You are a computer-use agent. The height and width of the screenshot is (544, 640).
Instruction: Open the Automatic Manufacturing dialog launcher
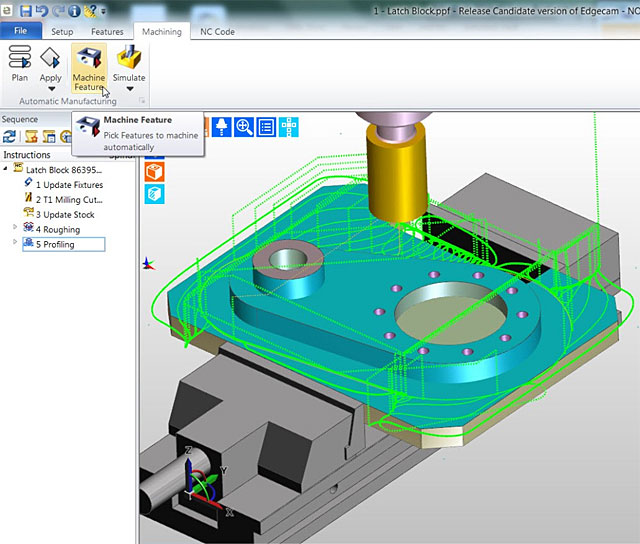click(x=142, y=100)
